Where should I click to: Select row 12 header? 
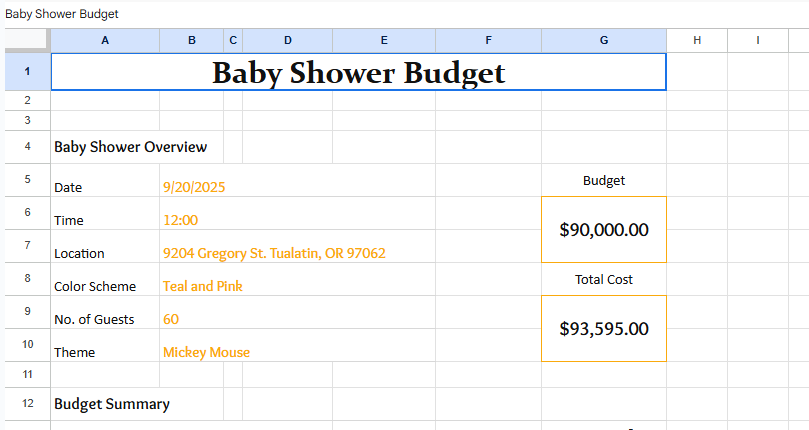(26, 403)
